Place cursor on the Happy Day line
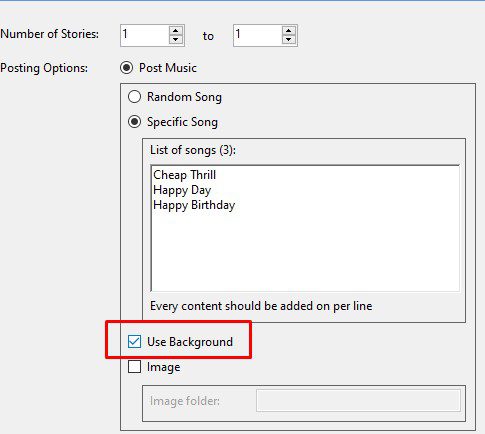Screen dimensions: 485x434 182,190
